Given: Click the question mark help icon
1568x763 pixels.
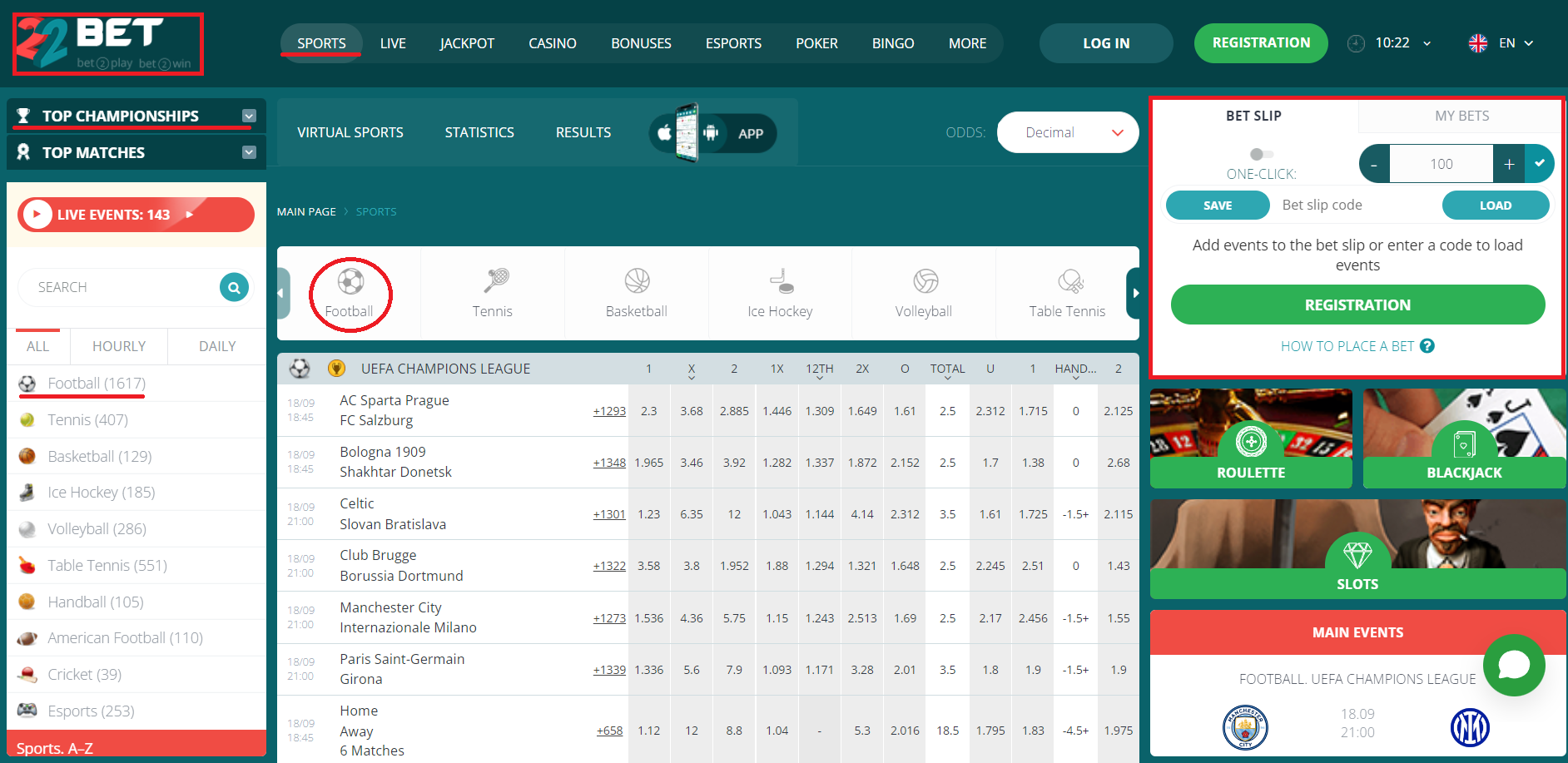Looking at the screenshot, I should [1427, 346].
